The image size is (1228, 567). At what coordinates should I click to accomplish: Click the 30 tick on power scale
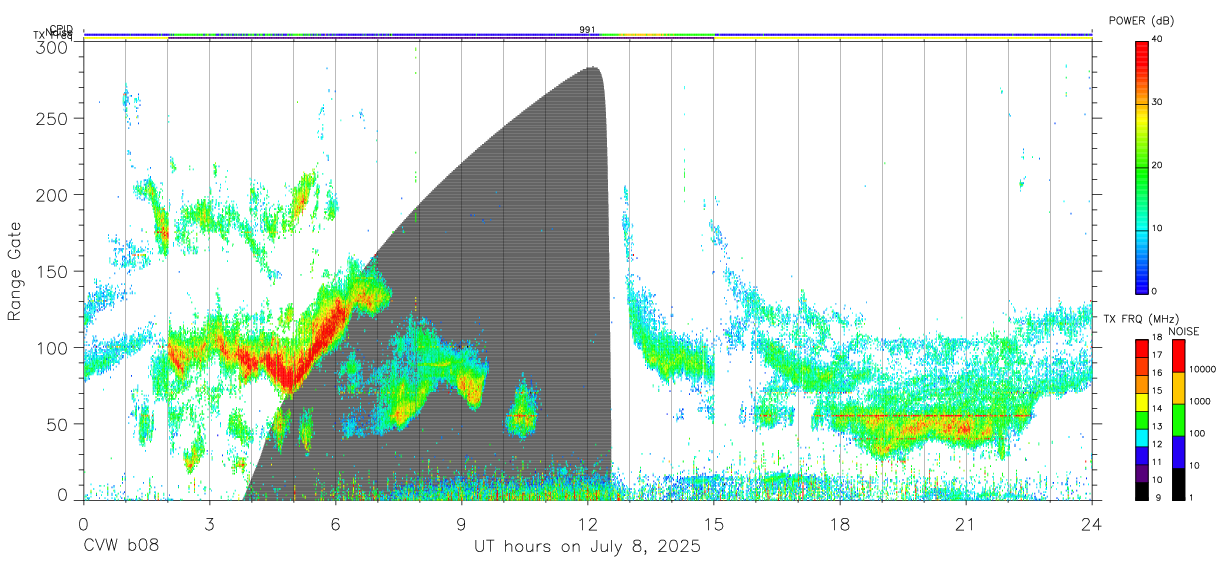1156,102
